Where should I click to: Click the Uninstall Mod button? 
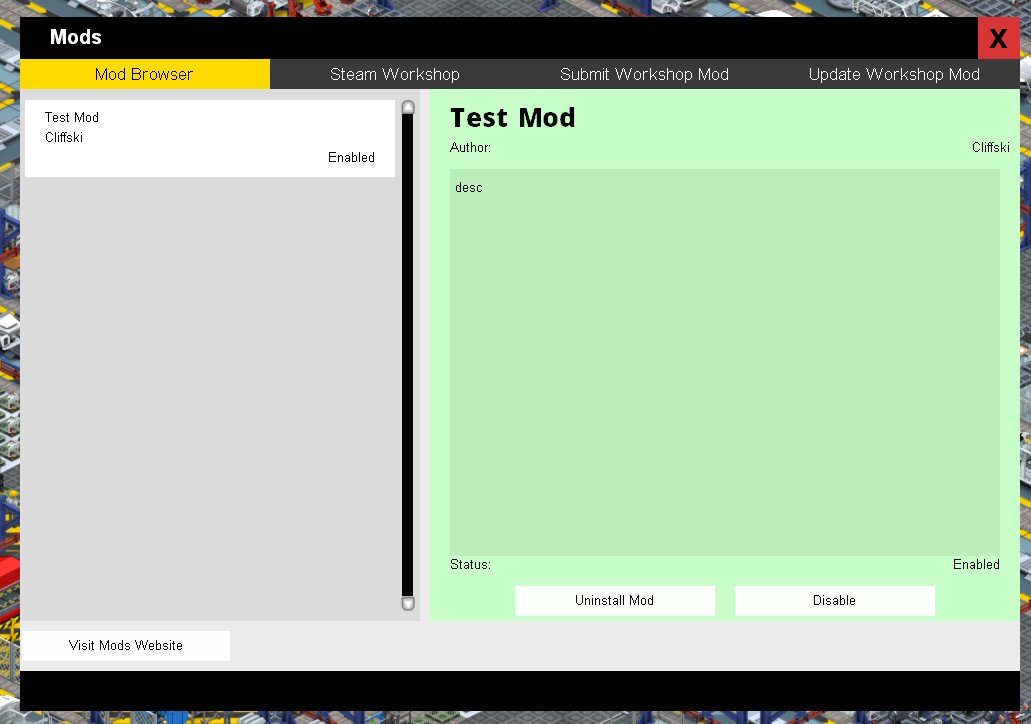(614, 601)
